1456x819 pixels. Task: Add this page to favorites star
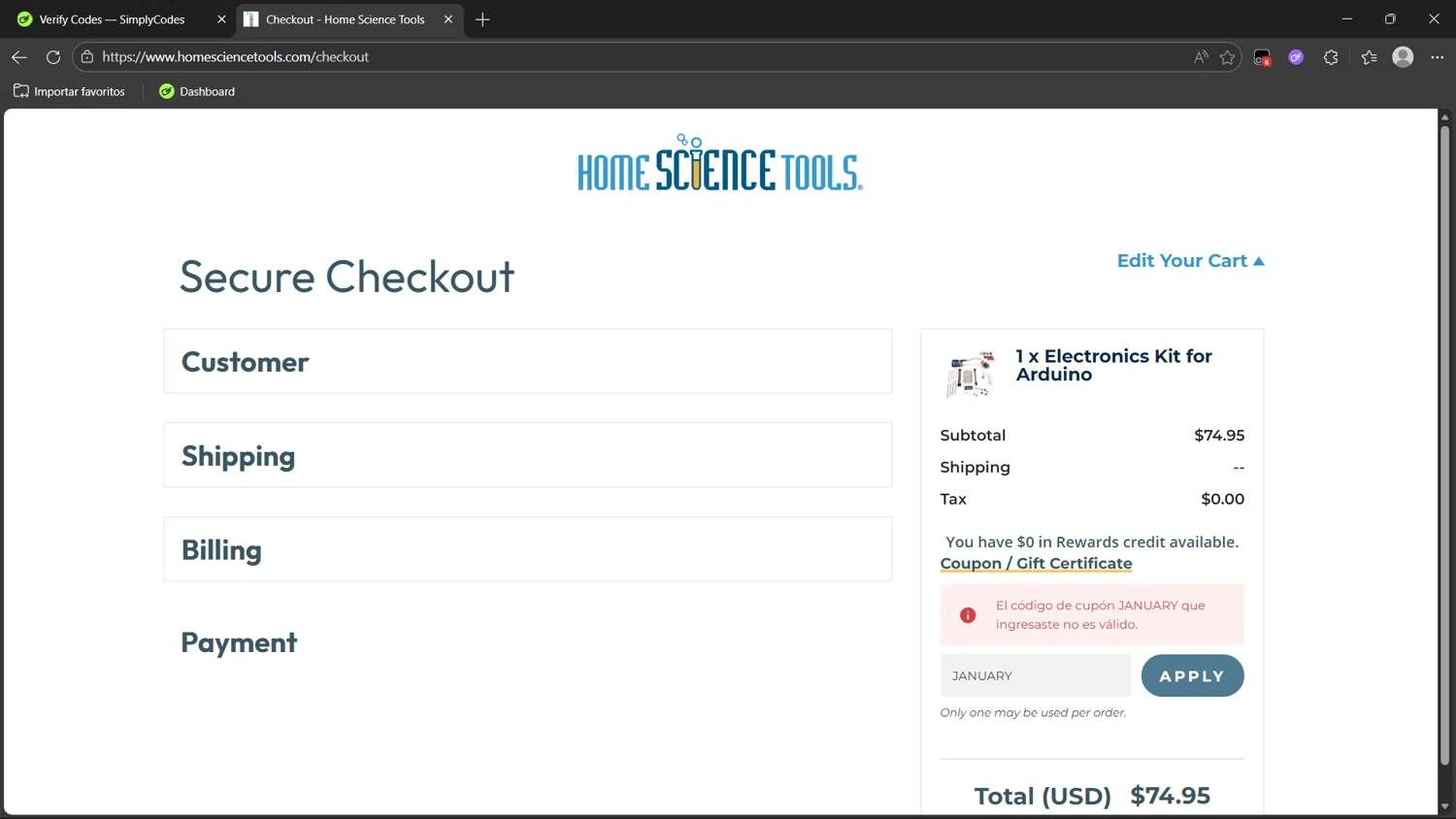click(x=1227, y=57)
